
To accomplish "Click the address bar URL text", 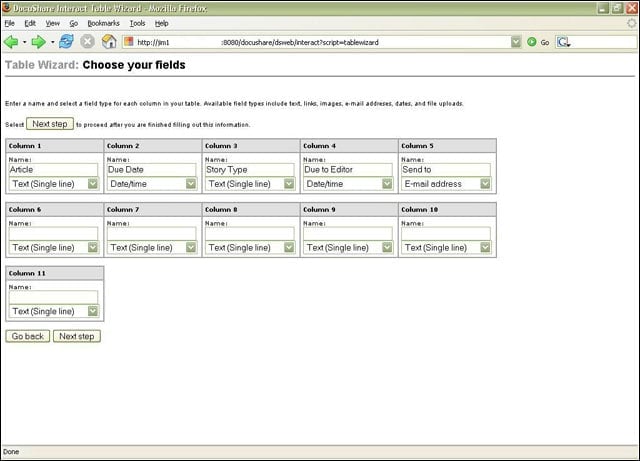I will 258,42.
